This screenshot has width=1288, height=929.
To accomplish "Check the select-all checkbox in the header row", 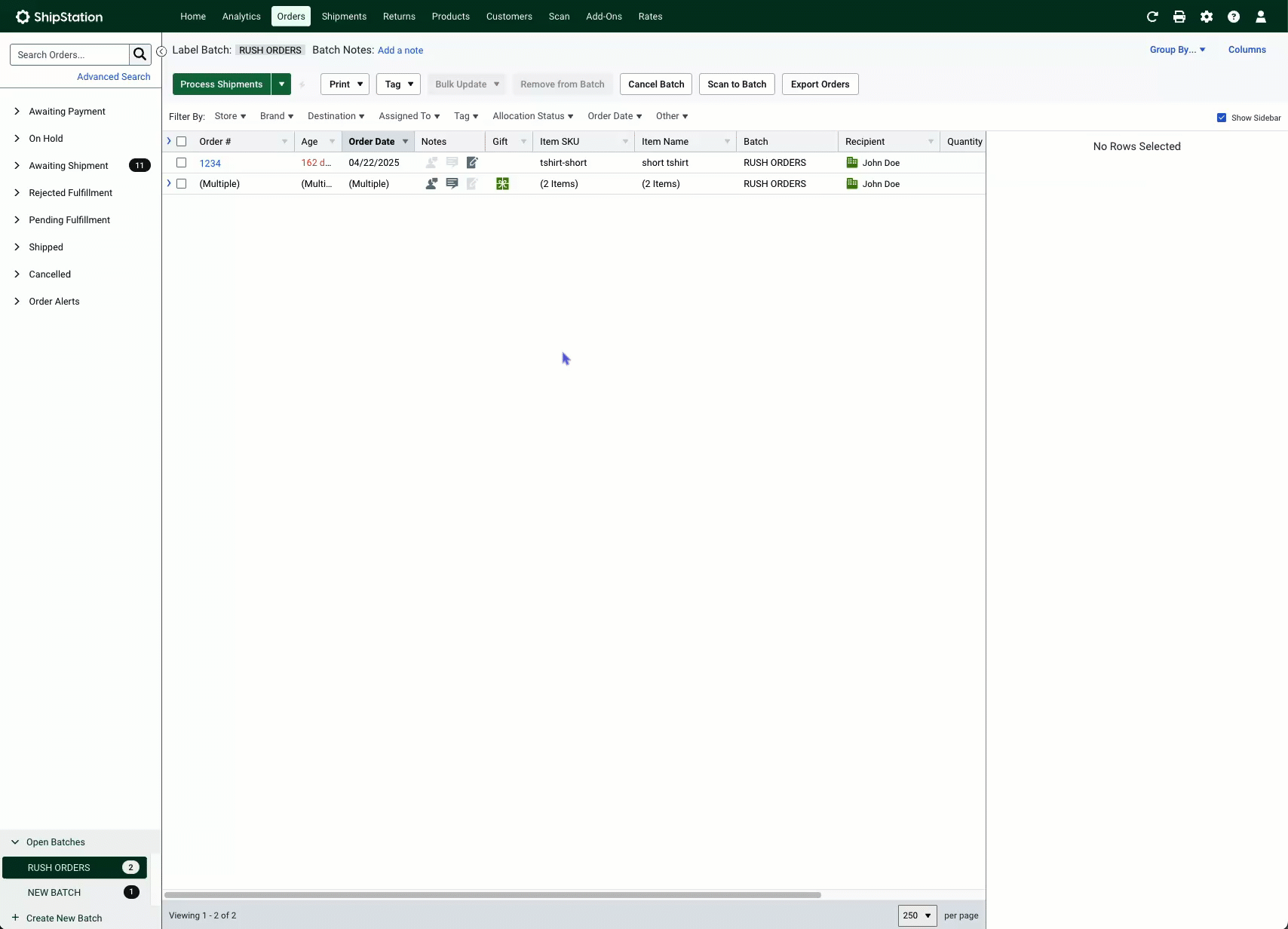I will point(182,141).
